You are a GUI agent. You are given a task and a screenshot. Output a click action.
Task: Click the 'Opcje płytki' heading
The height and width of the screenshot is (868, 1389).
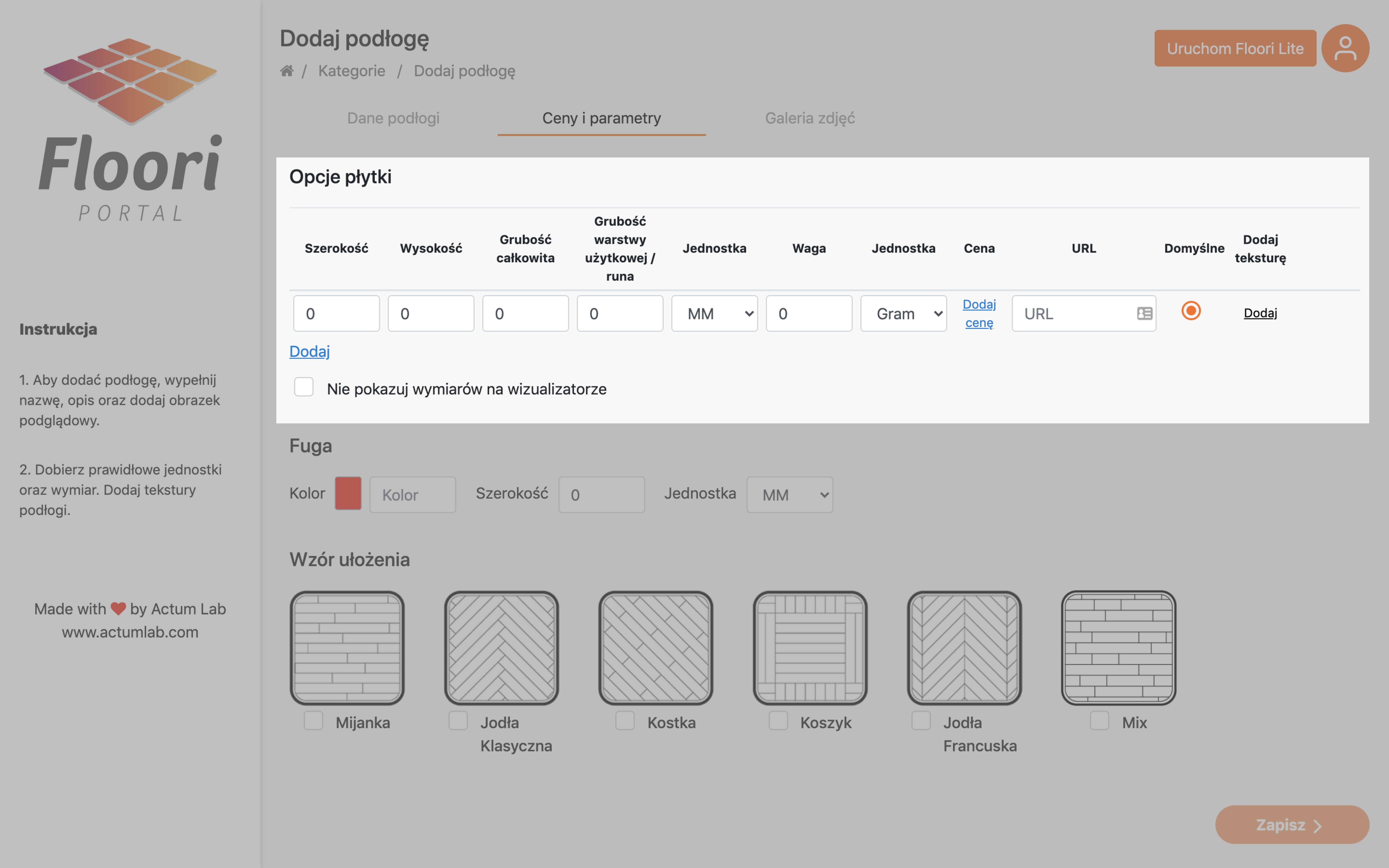(340, 177)
